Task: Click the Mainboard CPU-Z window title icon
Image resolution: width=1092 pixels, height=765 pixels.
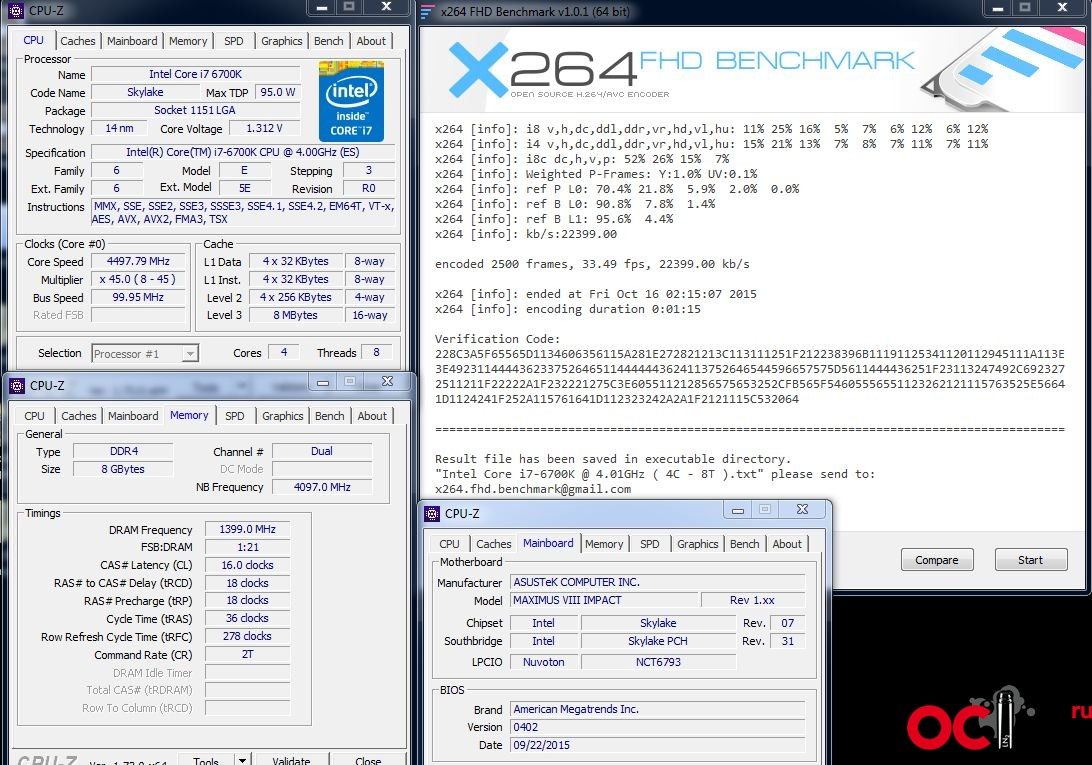Action: point(432,513)
